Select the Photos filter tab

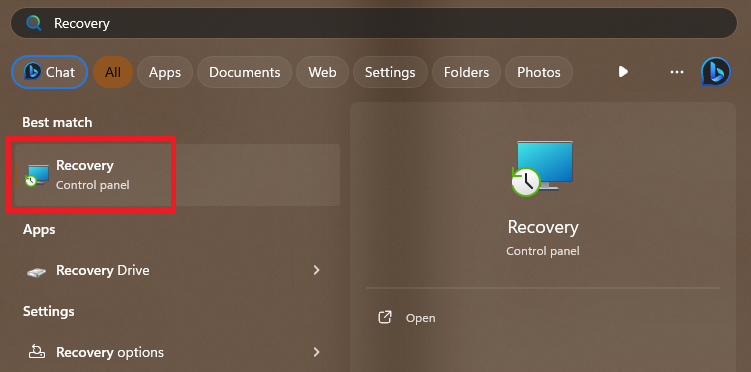click(539, 72)
